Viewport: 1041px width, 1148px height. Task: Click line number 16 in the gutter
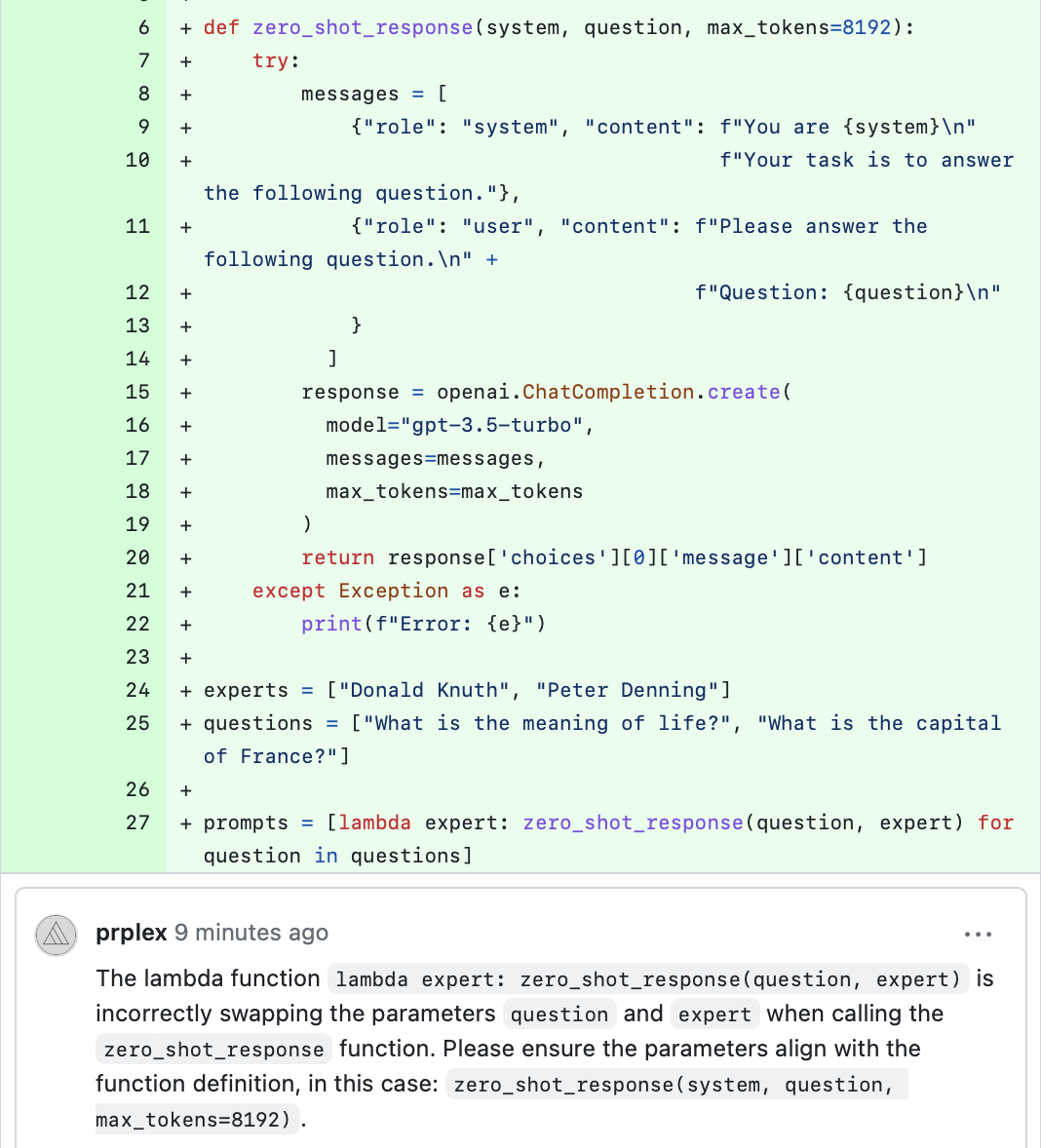coord(138,425)
